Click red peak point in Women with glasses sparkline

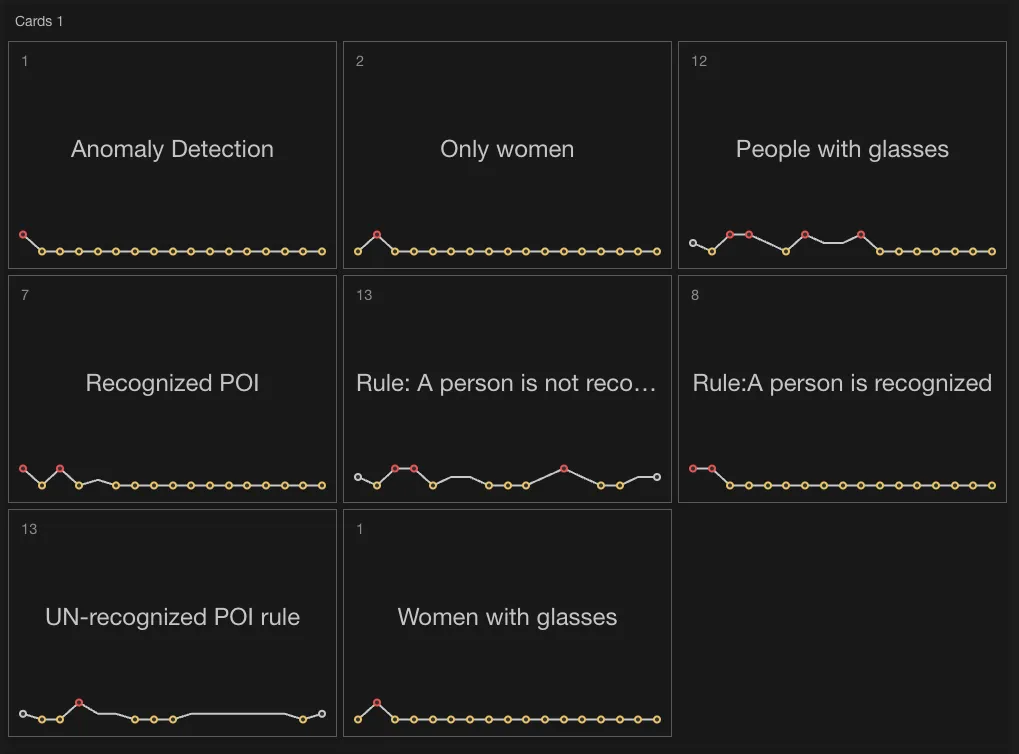(377, 703)
